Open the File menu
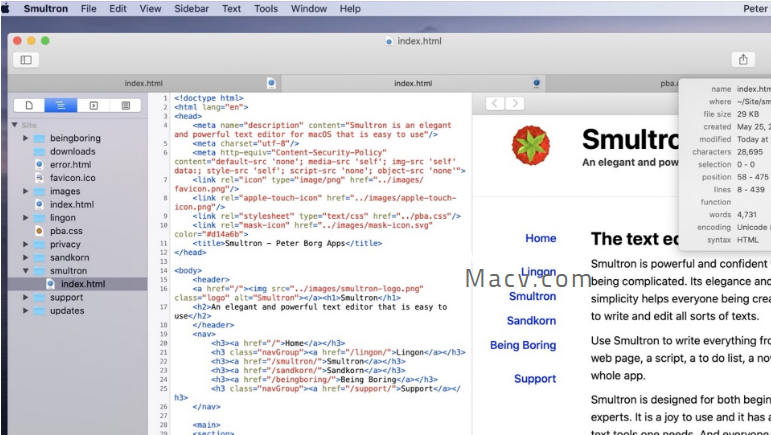Image resolution: width=771 pixels, height=435 pixels. coord(89,8)
